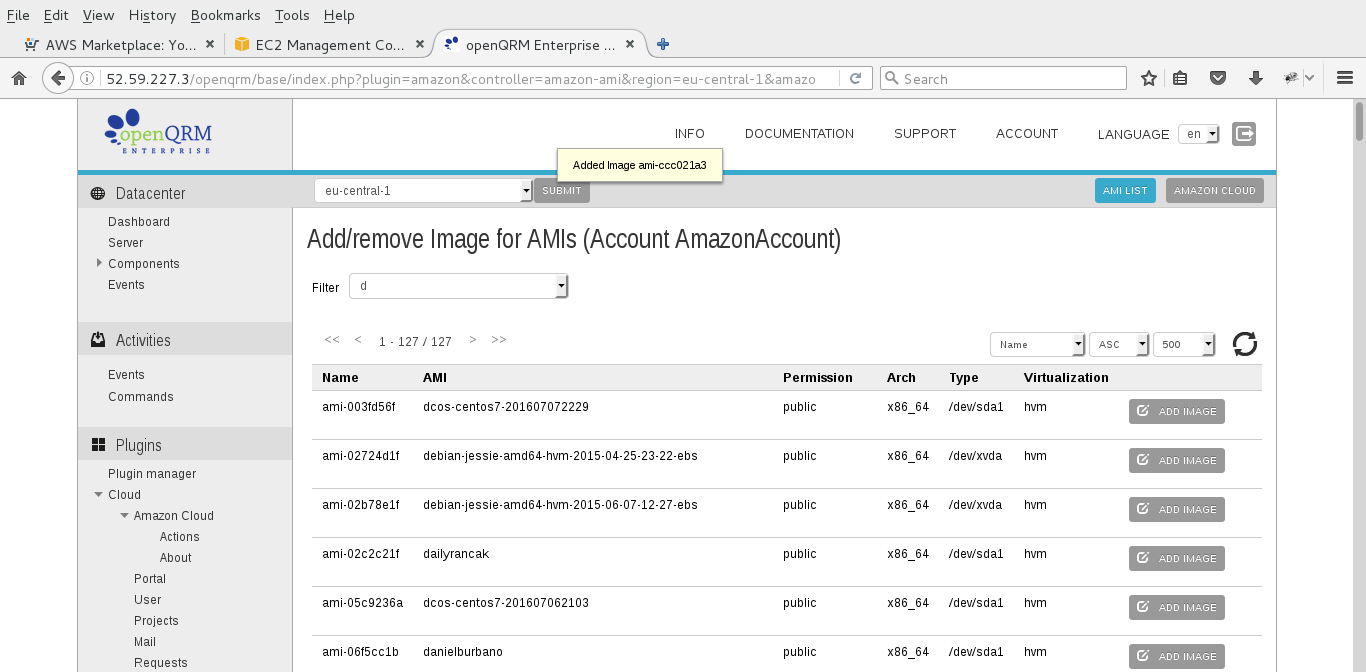
Task: Click the AMI LIST button
Action: [1125, 190]
